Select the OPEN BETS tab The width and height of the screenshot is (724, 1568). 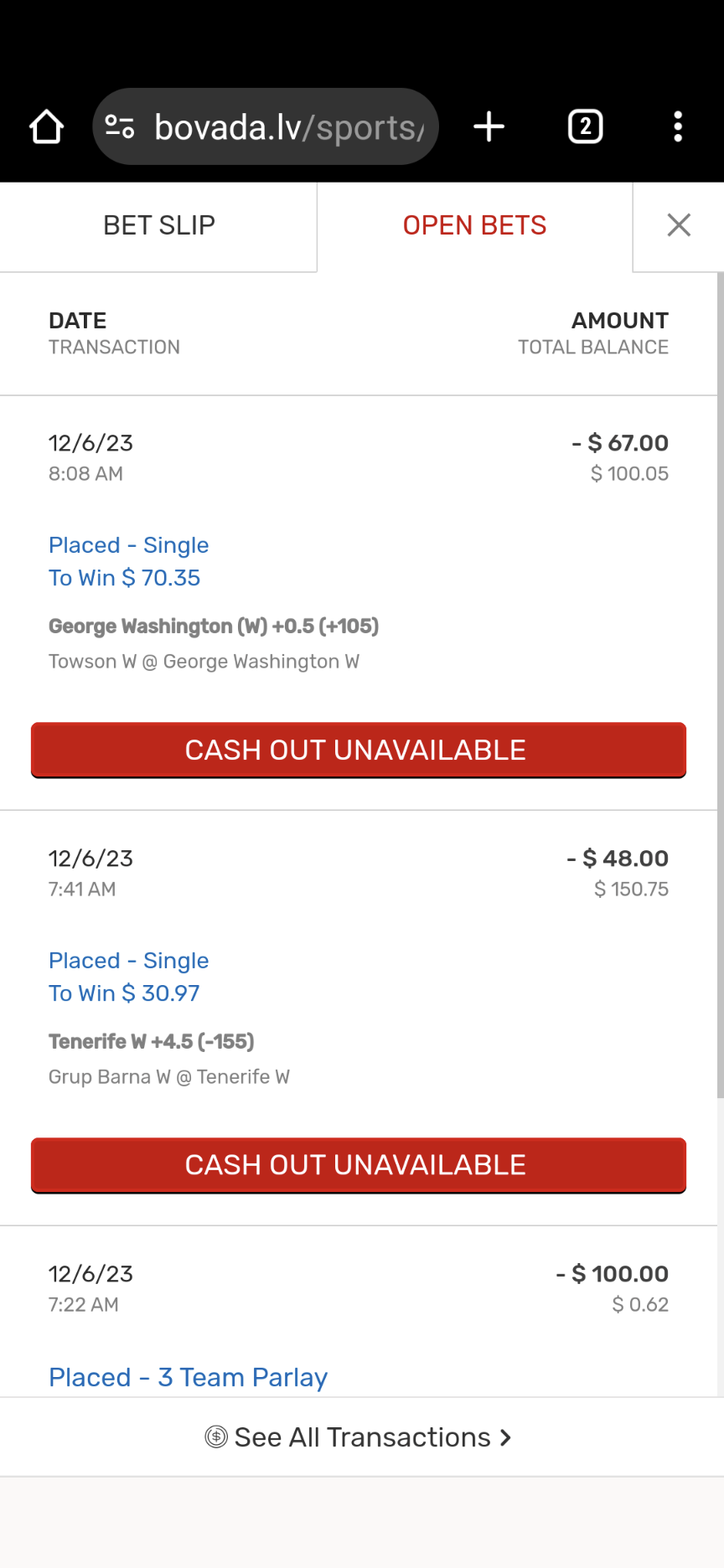474,225
